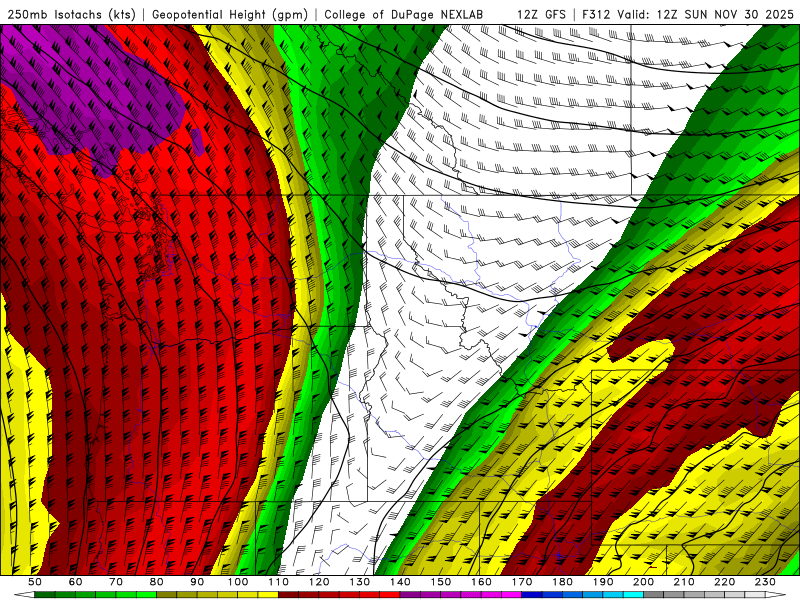Click the '160' color bar label
800x600 pixels.
[481, 582]
